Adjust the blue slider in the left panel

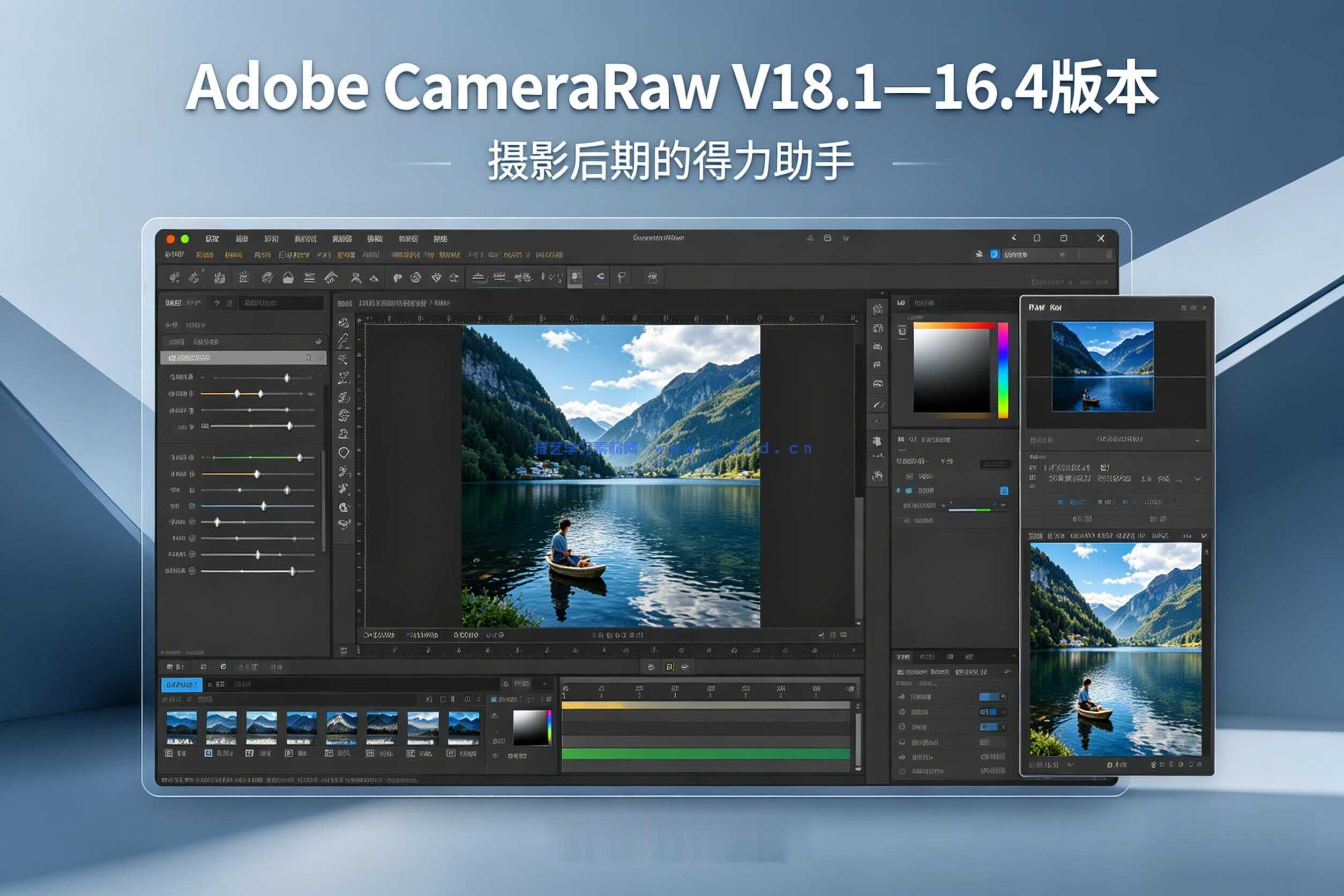click(x=257, y=506)
